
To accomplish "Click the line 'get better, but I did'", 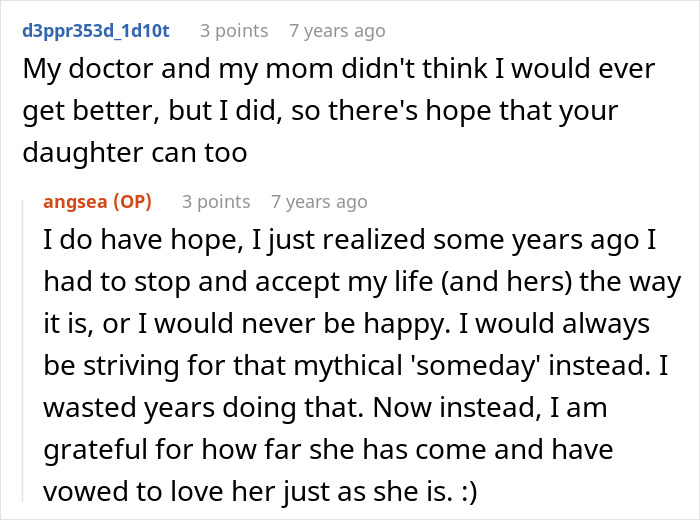I will click(x=320, y=111).
